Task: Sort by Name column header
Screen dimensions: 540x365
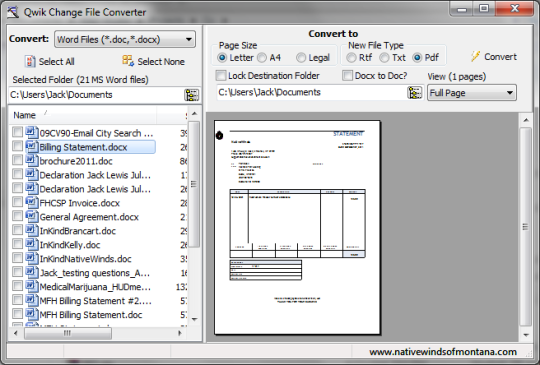Action: point(82,115)
